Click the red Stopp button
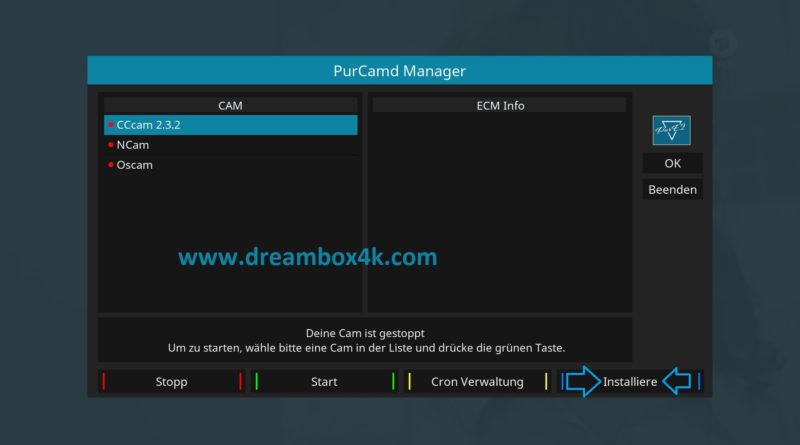Image resolution: width=800 pixels, height=445 pixels. coord(171,382)
